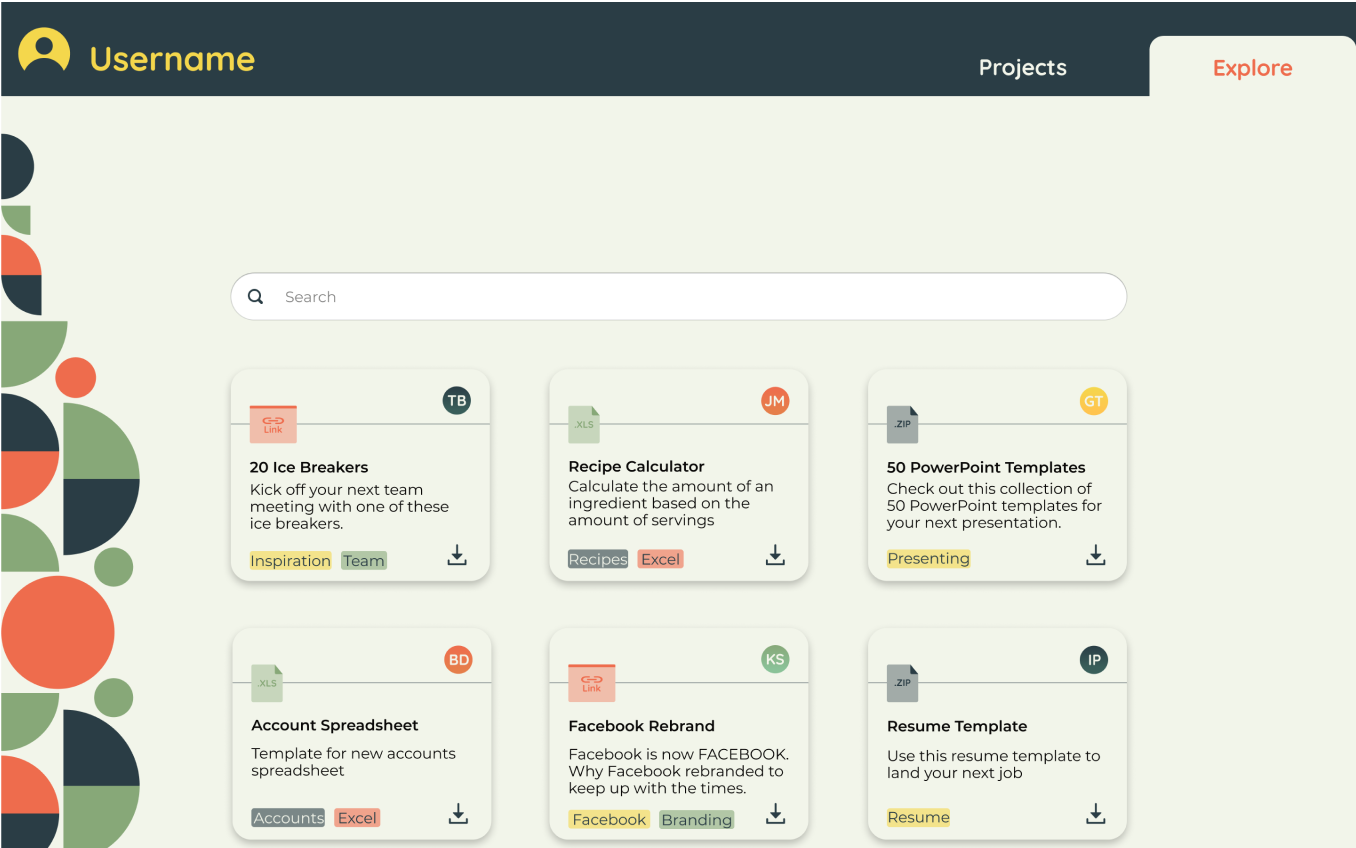1356x848 pixels.
Task: Open the Account Spreadsheet title
Action: pyautogui.click(x=335, y=725)
